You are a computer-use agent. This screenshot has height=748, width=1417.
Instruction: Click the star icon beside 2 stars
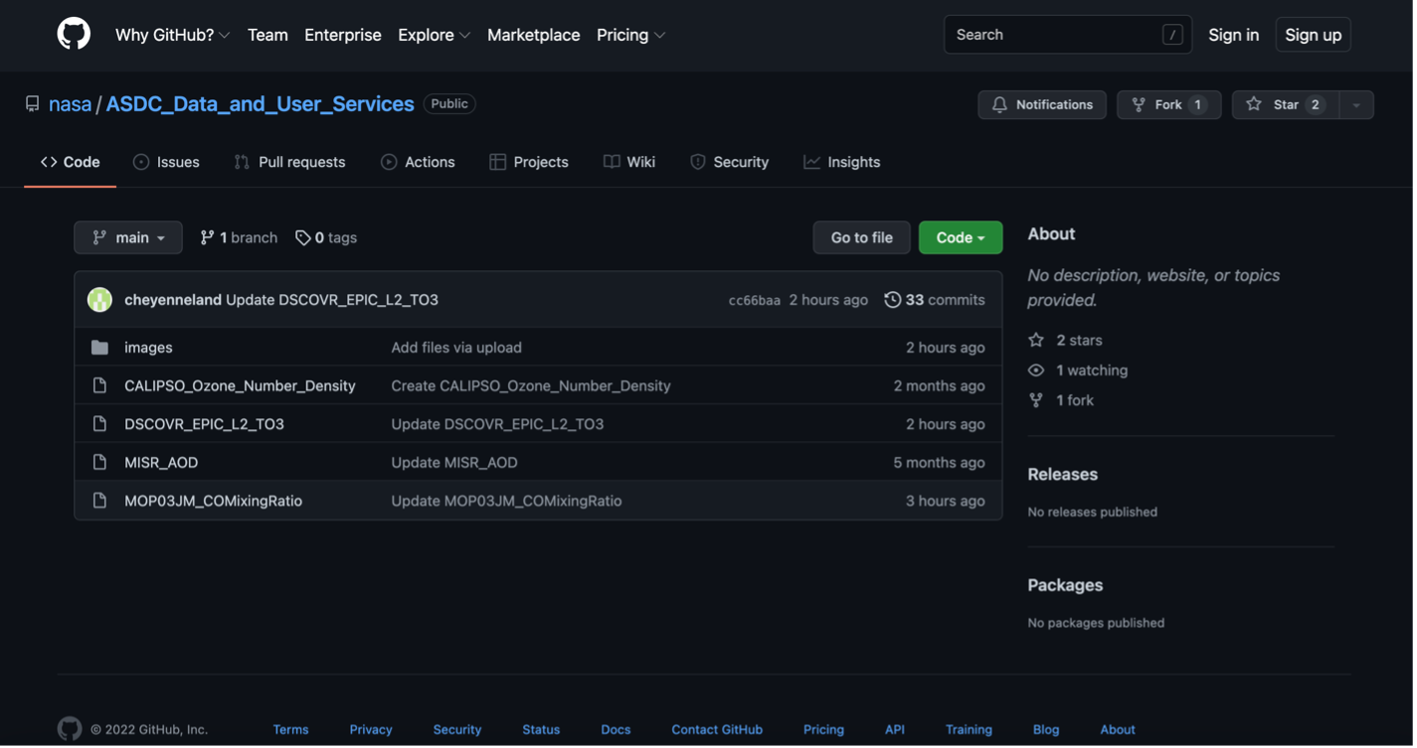1036,340
